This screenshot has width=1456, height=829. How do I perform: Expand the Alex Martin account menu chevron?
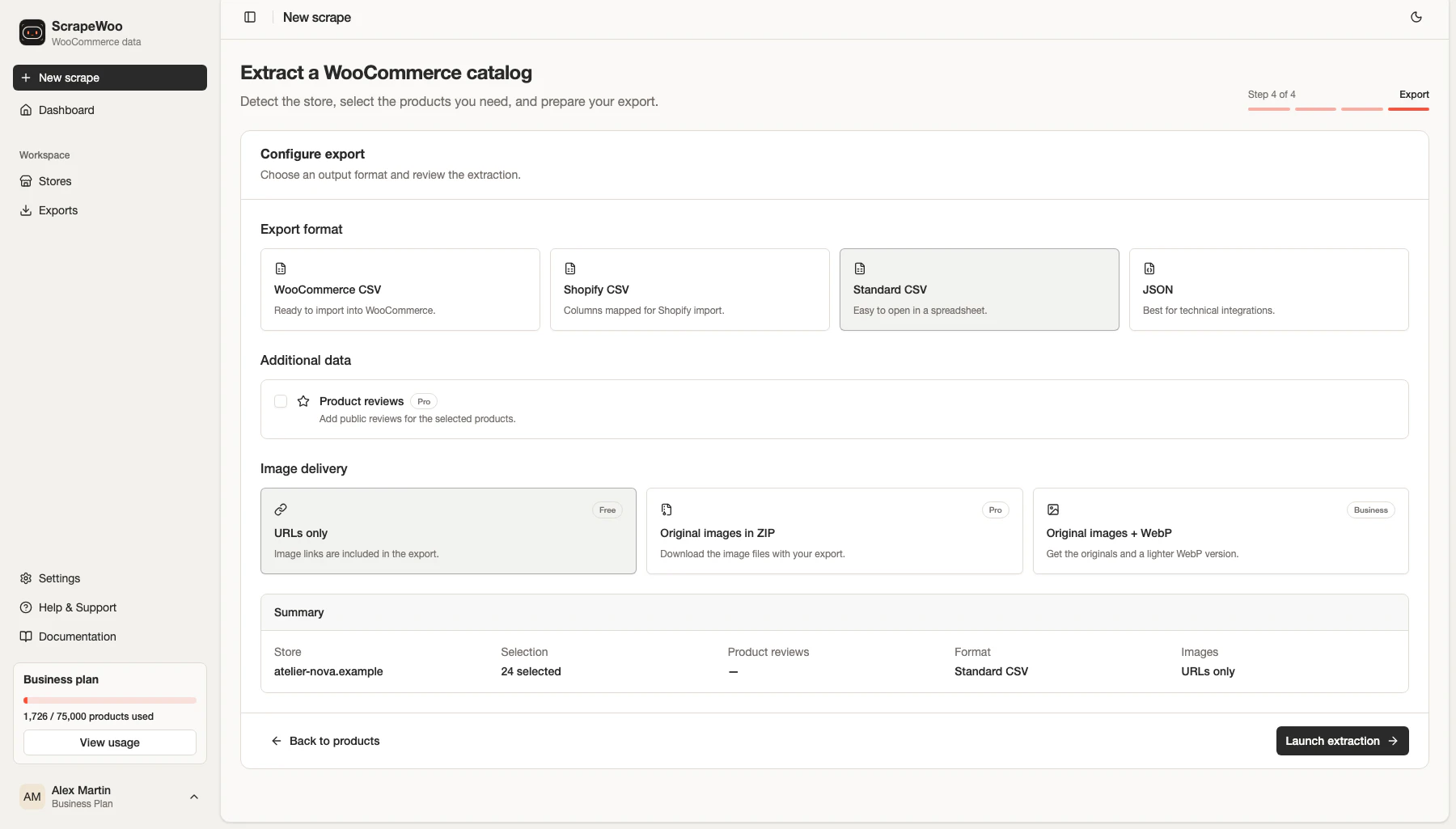[194, 797]
